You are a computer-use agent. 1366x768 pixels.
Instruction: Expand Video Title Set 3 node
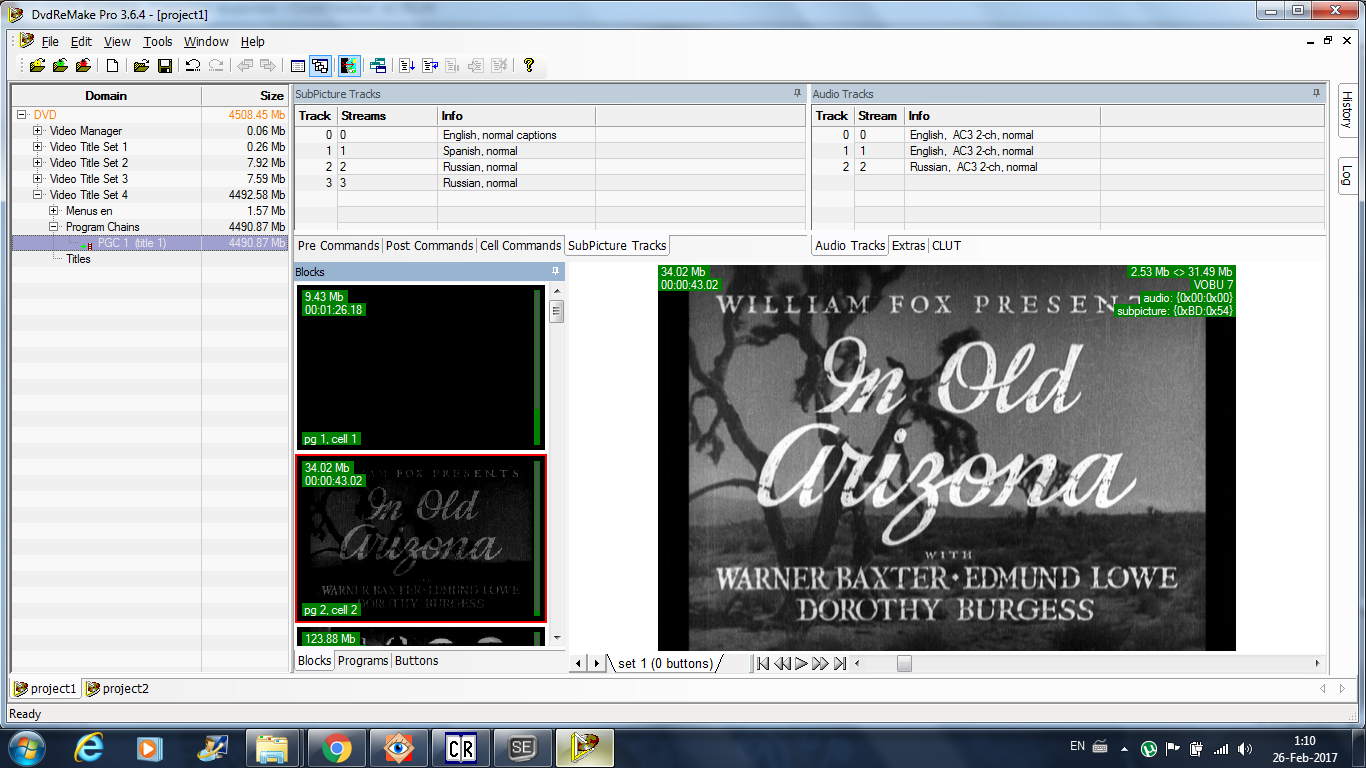pyautogui.click(x=38, y=179)
